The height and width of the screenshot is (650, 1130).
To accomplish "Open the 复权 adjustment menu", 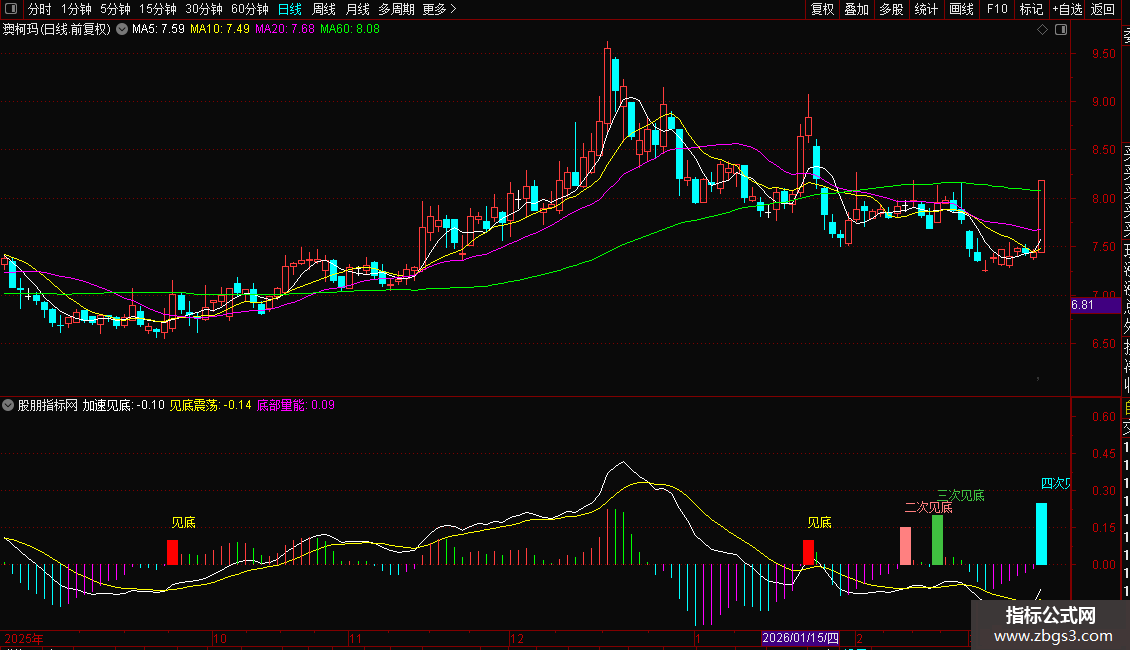I will click(x=822, y=9).
